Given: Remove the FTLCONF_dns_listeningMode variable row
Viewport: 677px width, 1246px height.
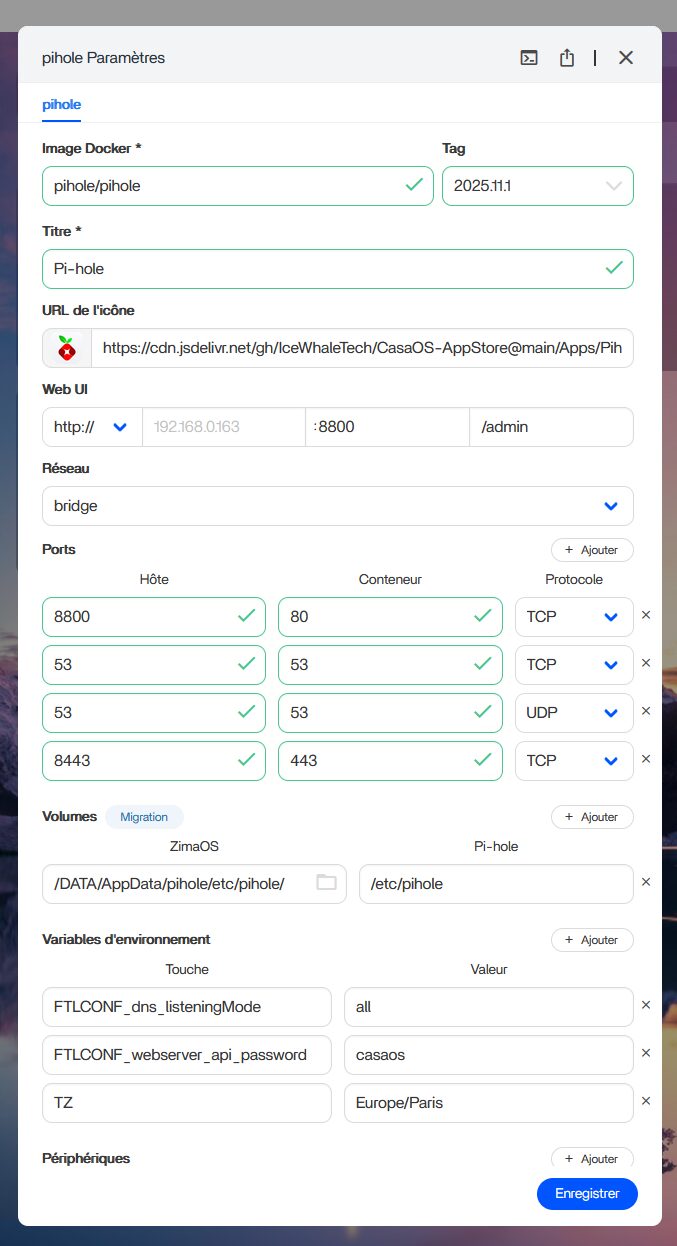Looking at the screenshot, I should [x=645, y=1005].
